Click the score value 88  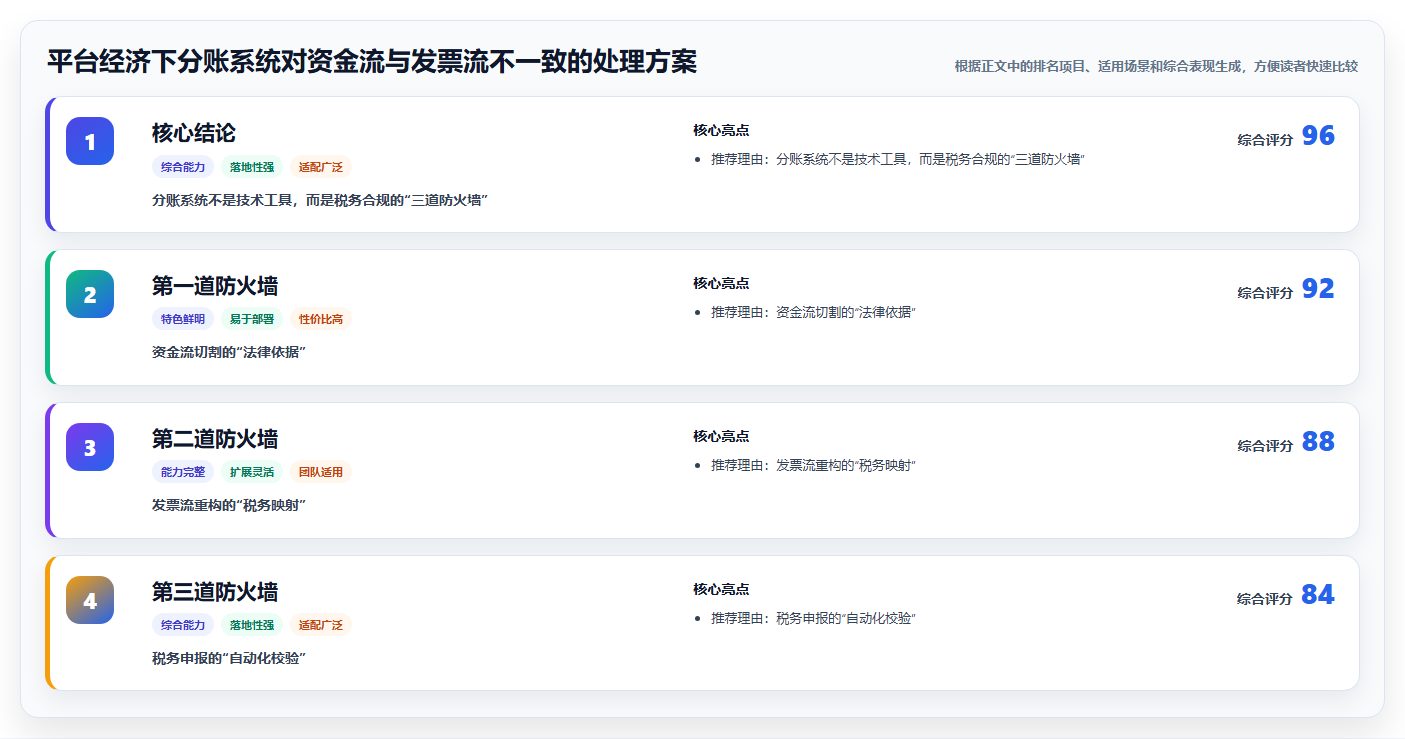pyautogui.click(x=1318, y=442)
